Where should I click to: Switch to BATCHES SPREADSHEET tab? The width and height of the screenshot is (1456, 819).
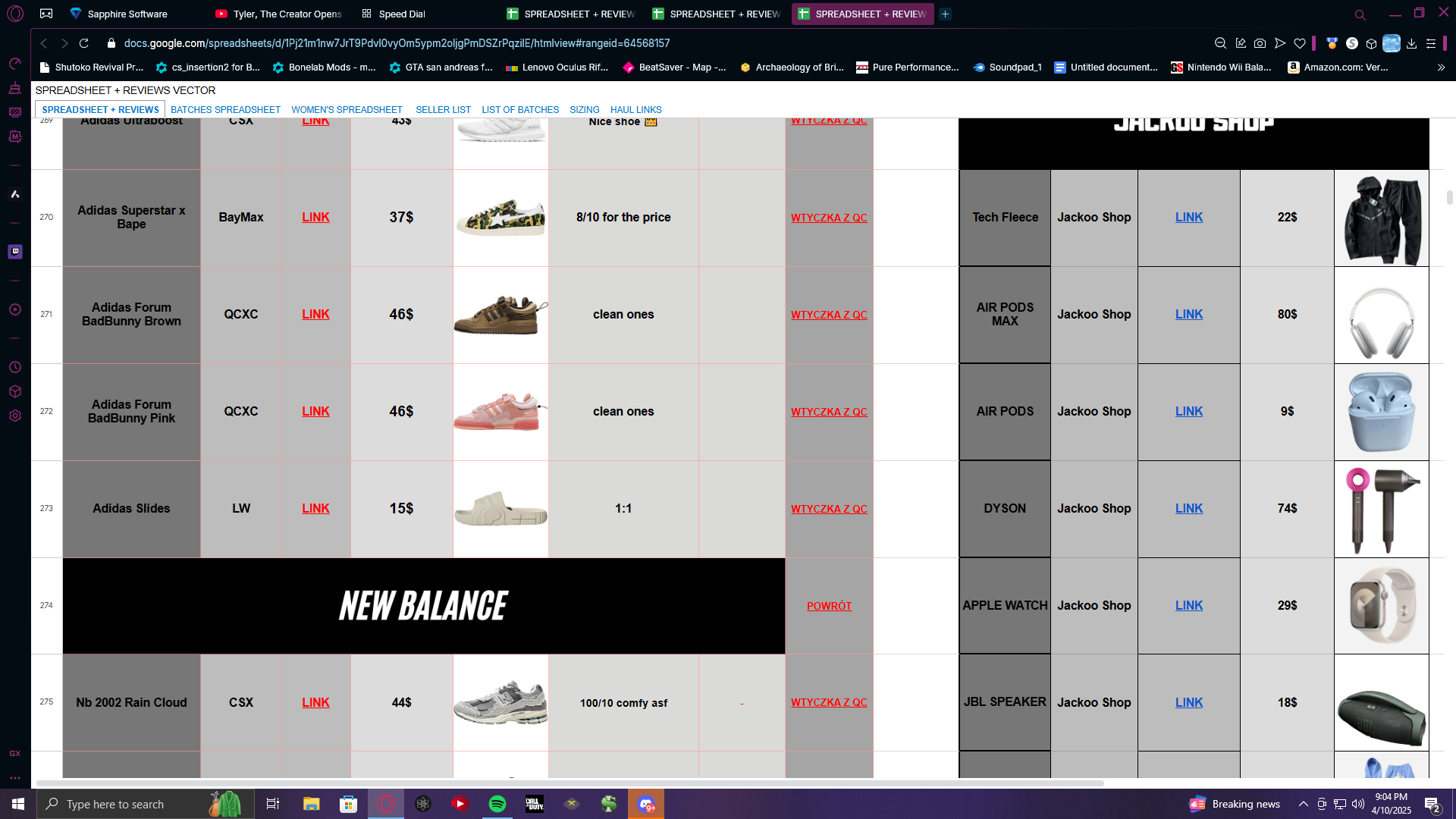point(225,110)
